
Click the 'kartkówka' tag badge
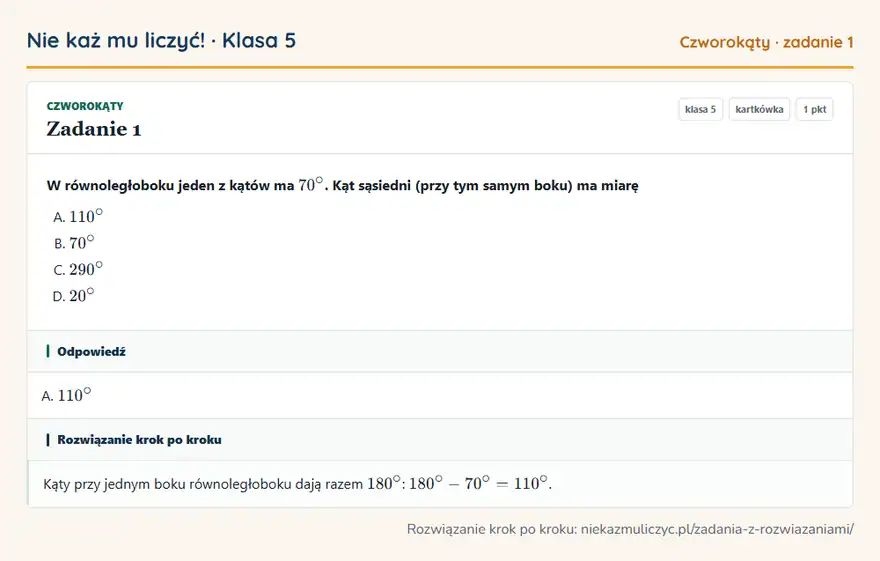(x=759, y=109)
